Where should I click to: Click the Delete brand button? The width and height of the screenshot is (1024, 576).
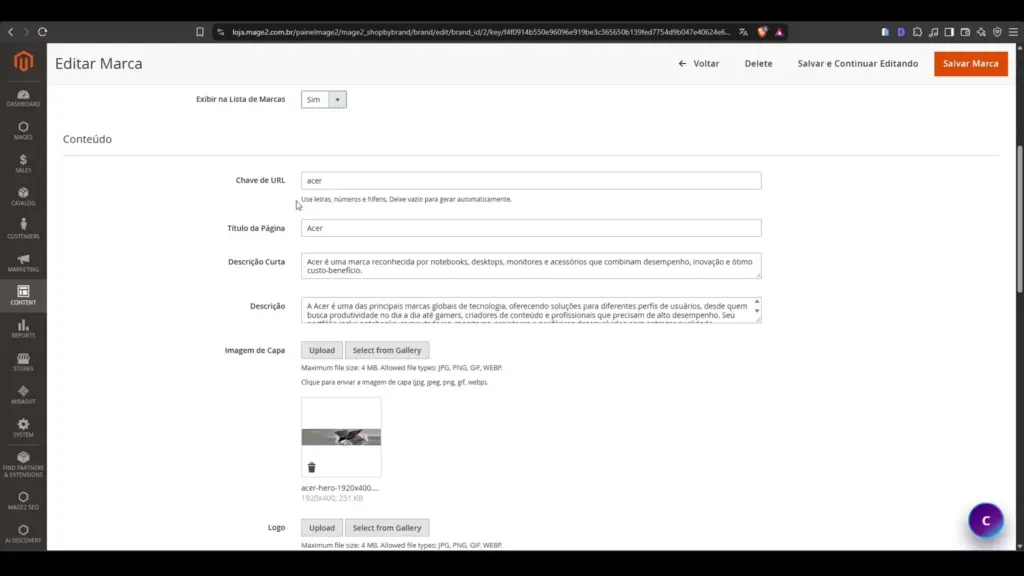(758, 63)
